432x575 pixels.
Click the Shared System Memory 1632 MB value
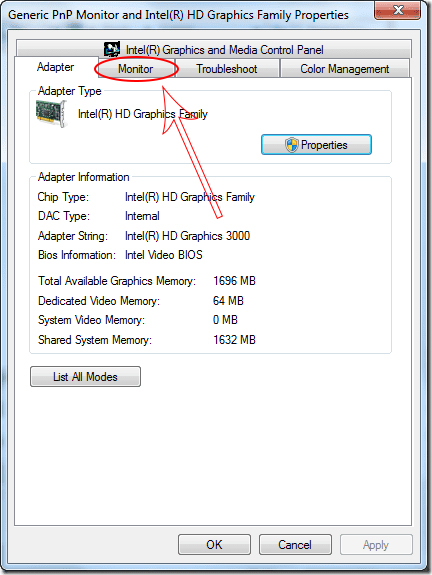click(234, 340)
